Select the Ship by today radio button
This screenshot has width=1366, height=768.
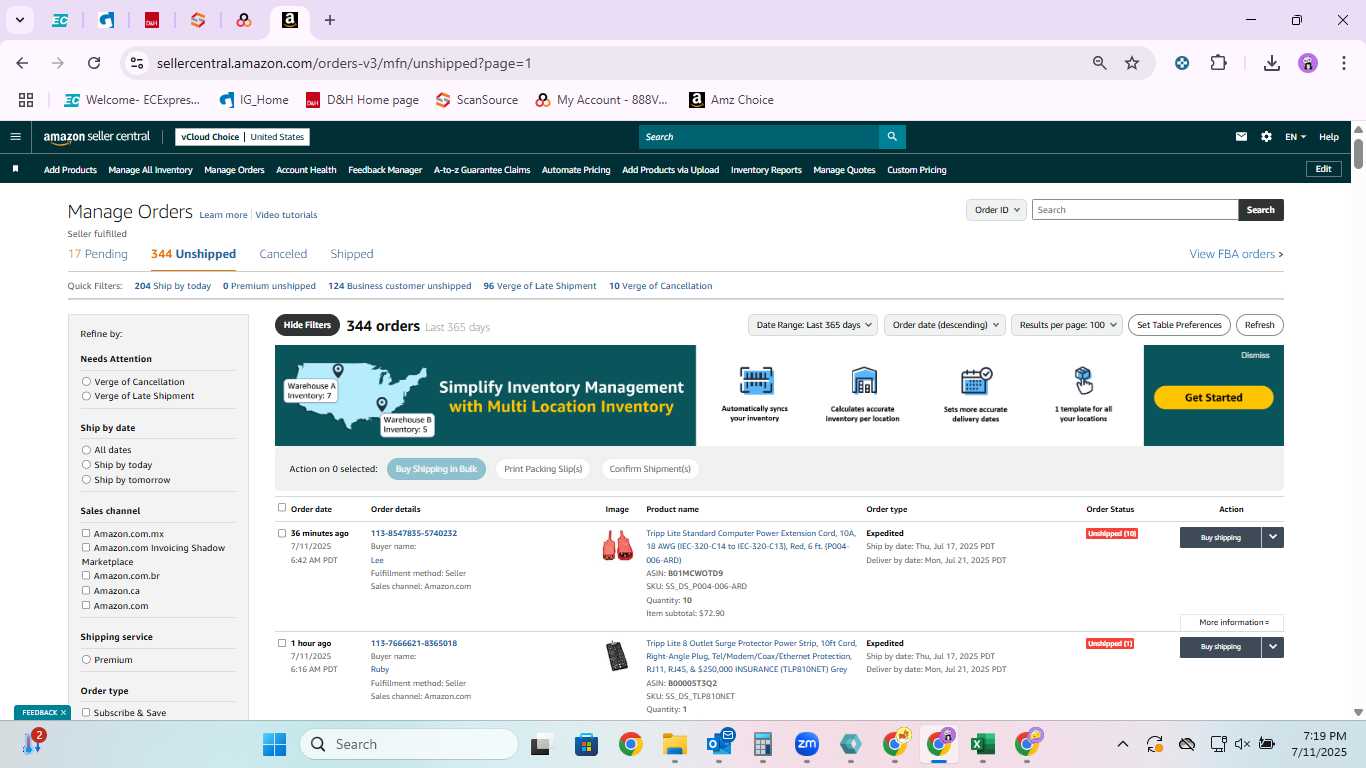click(86, 465)
